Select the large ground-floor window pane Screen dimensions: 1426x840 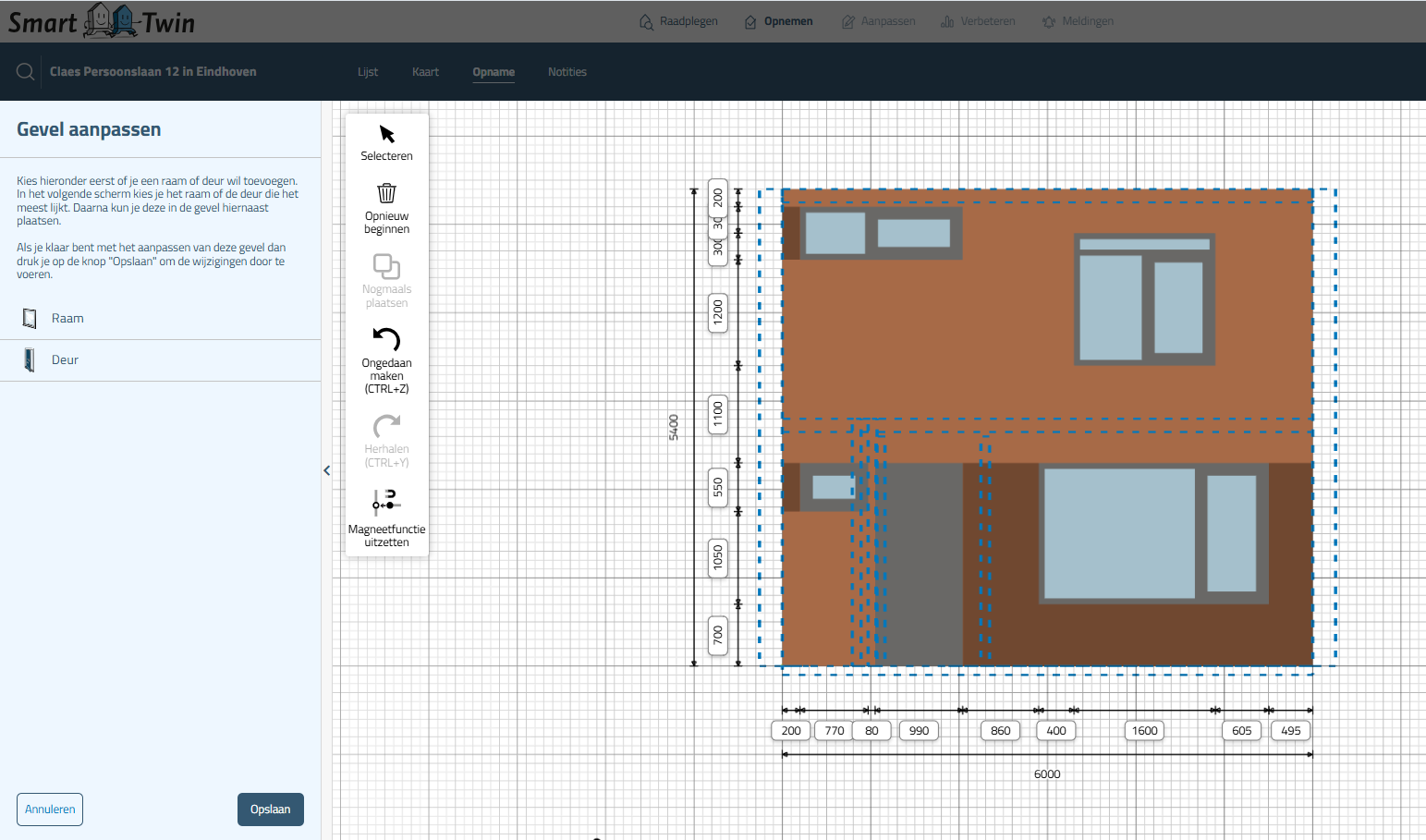1118,533
